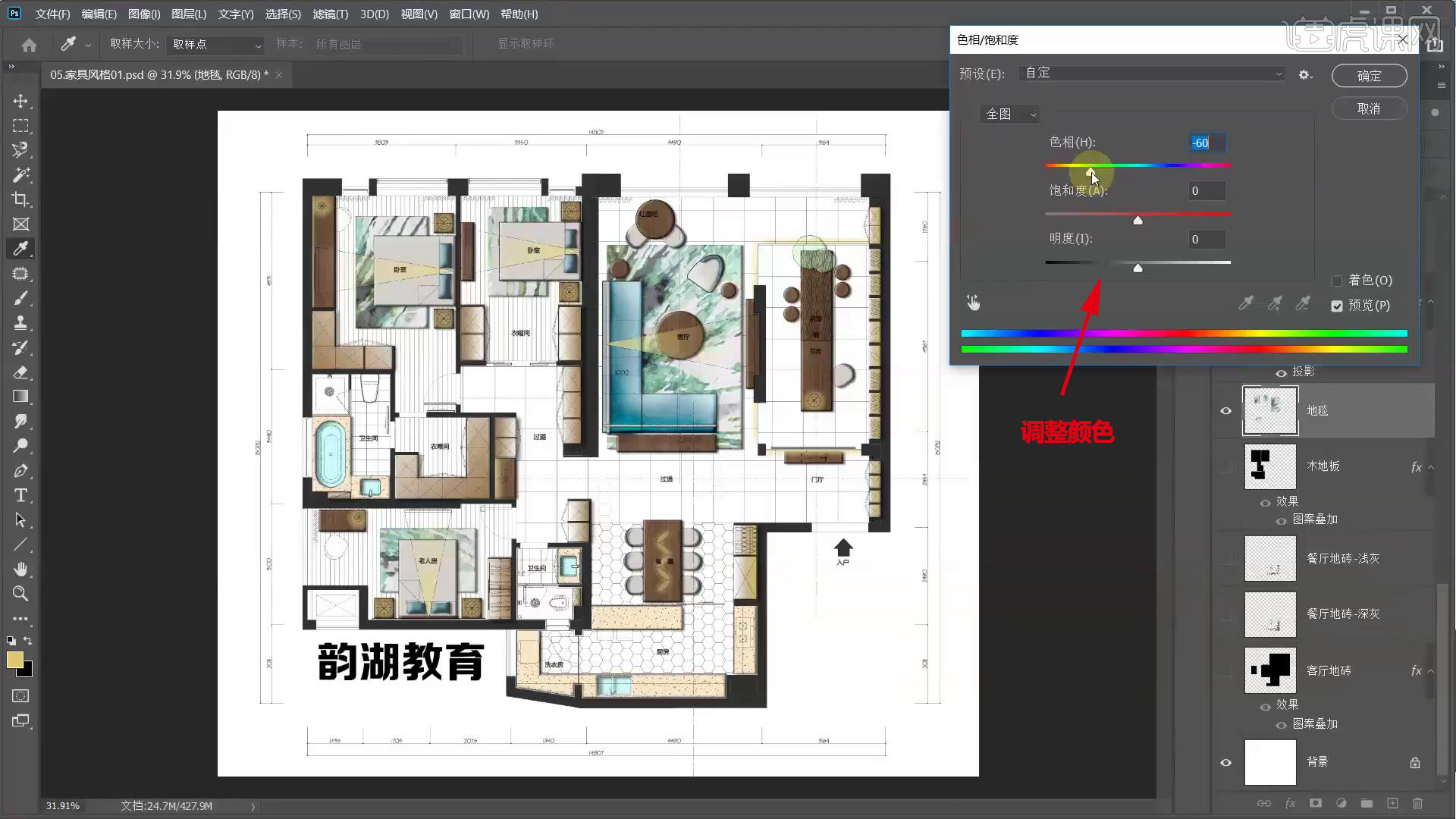Select the Zoom tool
1456x819 pixels.
[x=20, y=594]
